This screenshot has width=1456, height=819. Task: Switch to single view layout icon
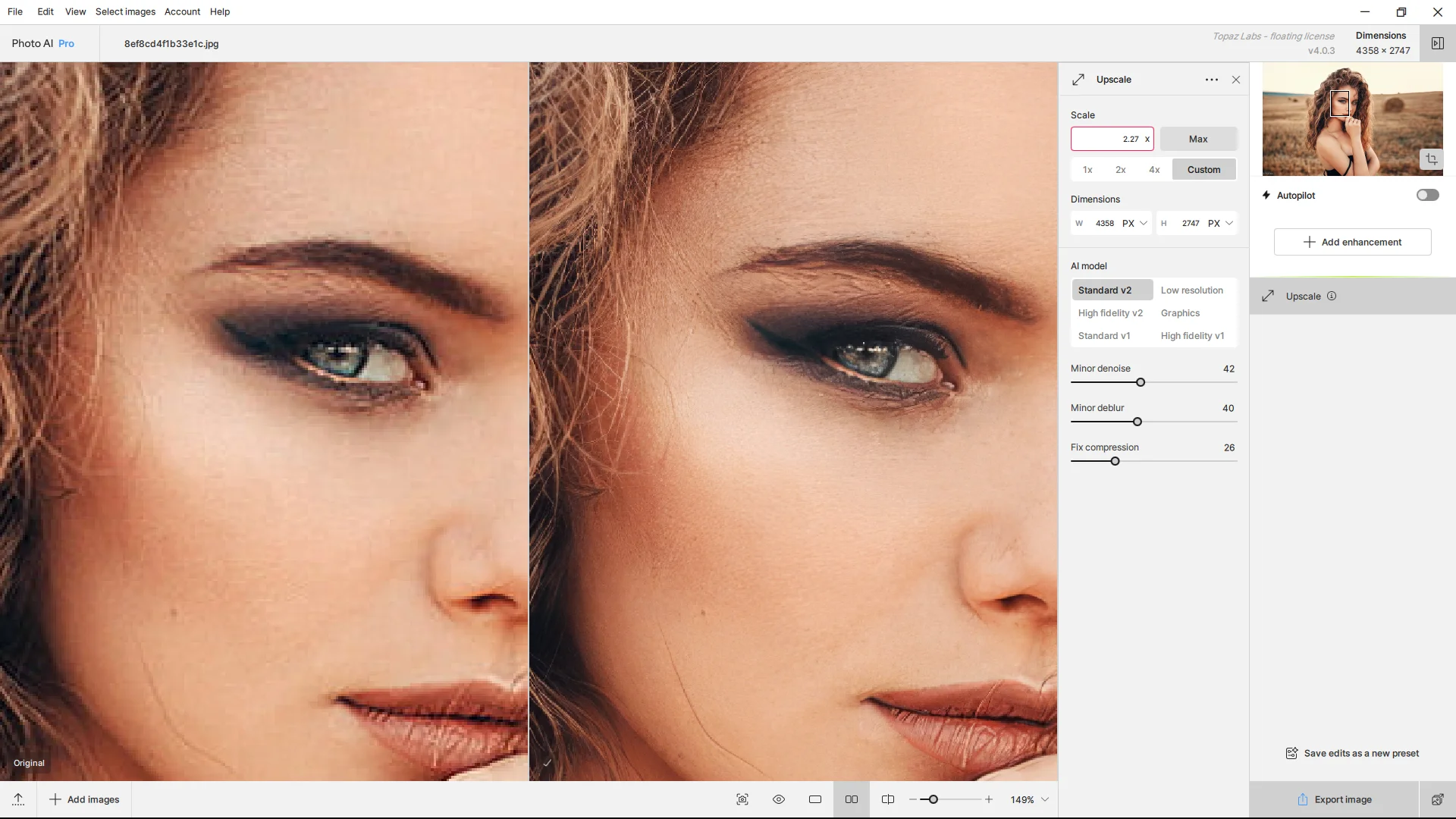point(815,799)
